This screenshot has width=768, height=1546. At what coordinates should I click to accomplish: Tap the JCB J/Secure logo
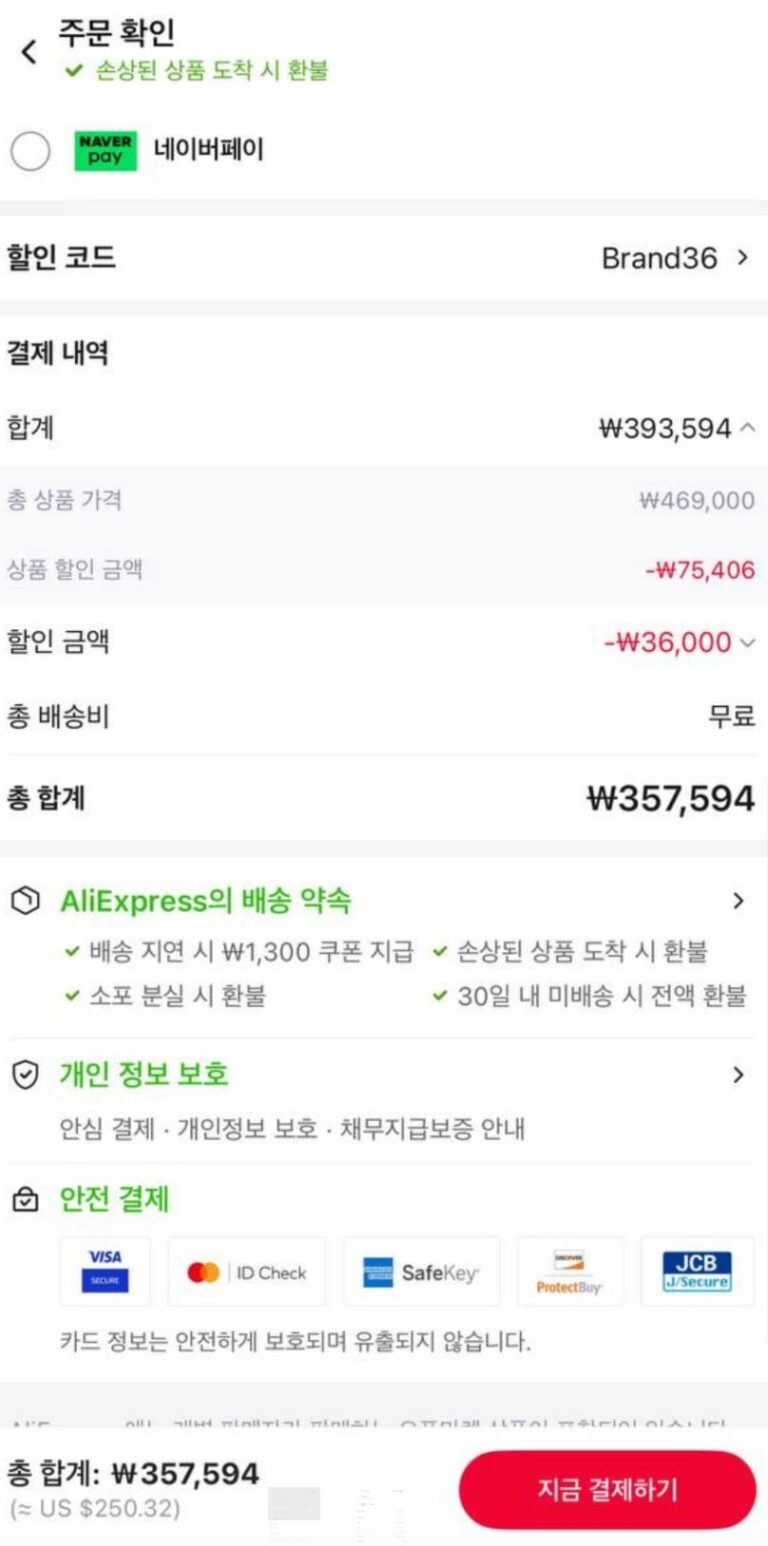pyautogui.click(x=697, y=1271)
